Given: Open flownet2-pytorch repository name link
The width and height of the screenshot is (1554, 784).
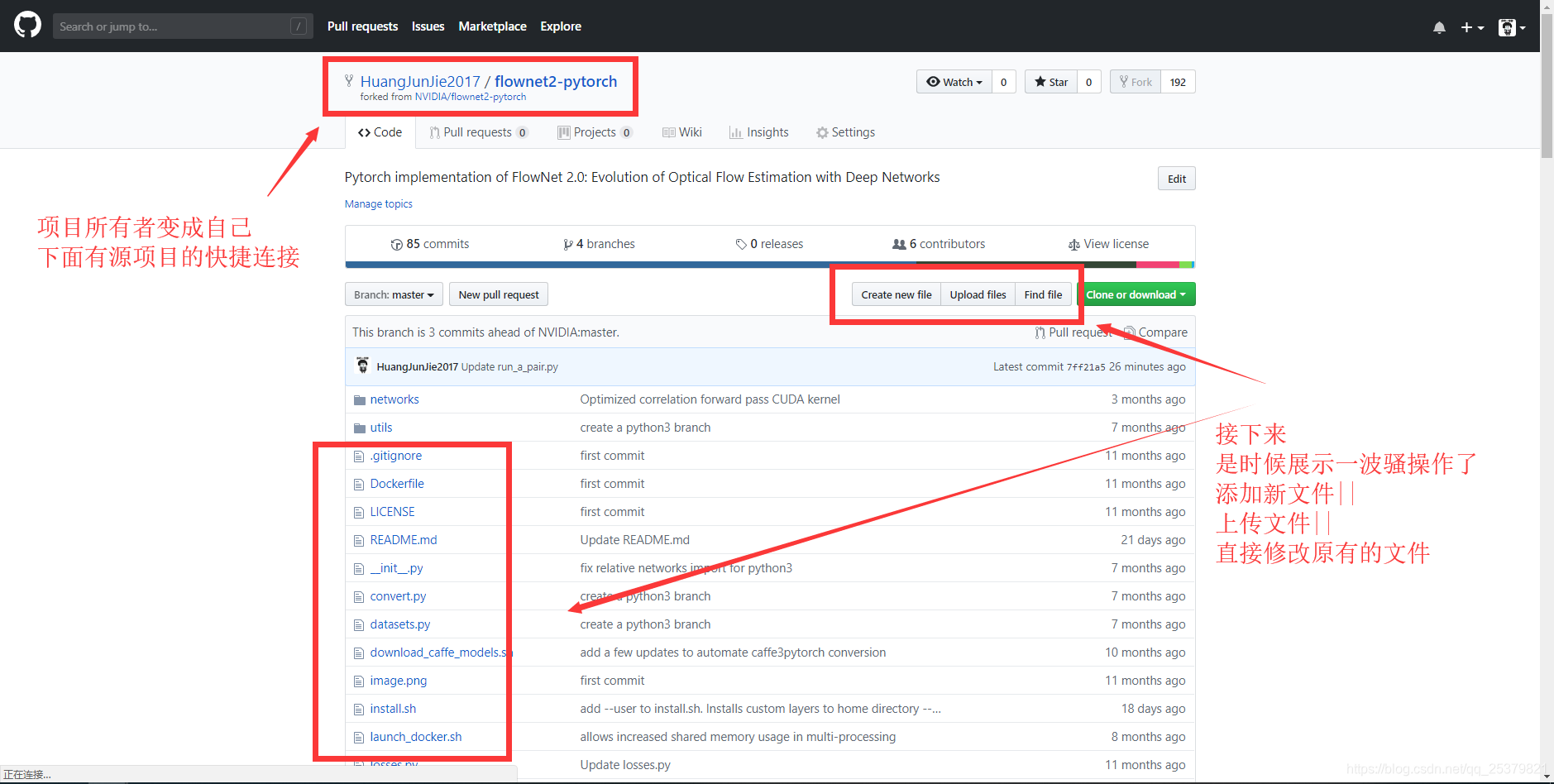Looking at the screenshot, I should (x=556, y=81).
